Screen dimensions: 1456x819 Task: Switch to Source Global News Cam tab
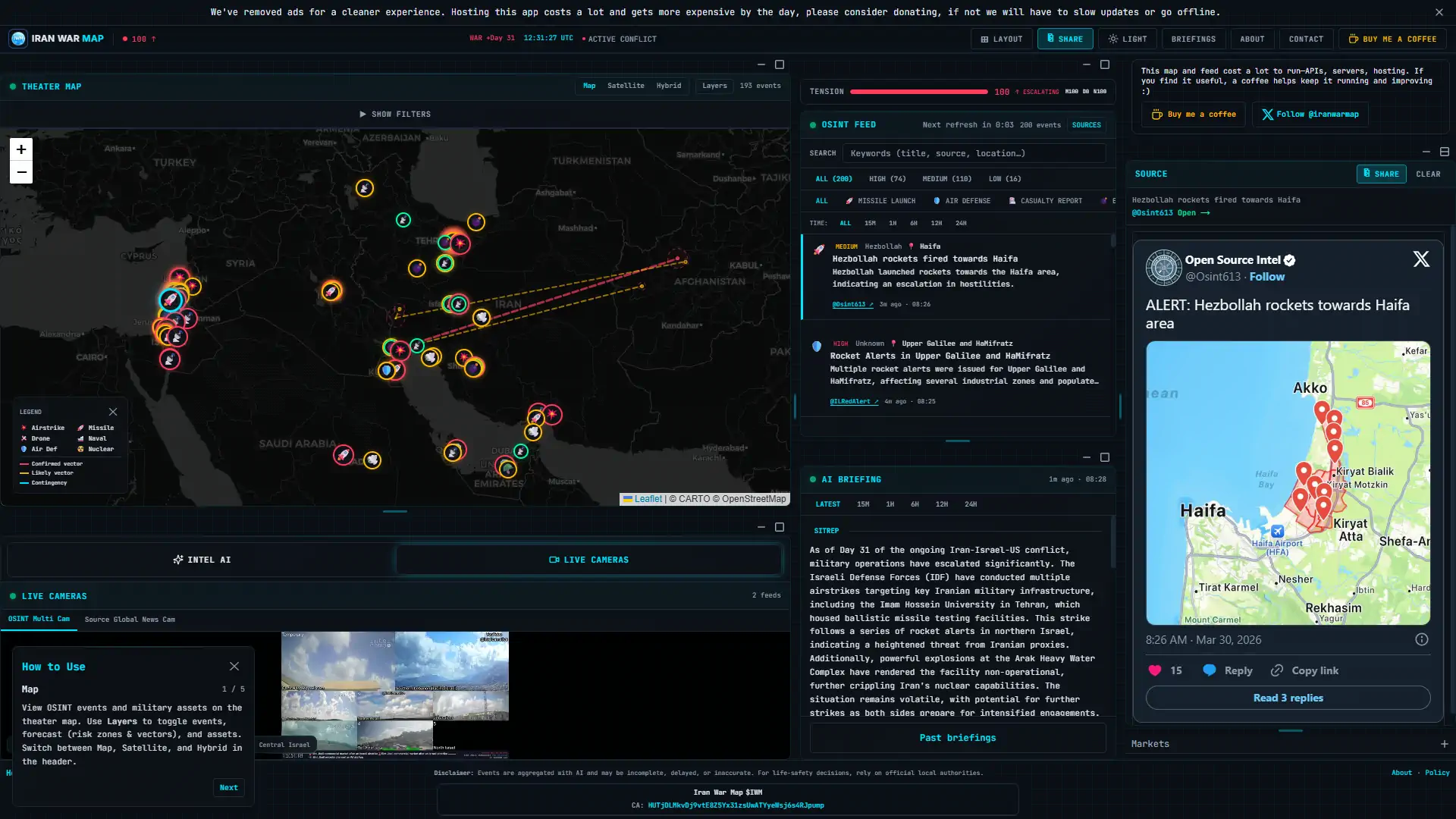tap(130, 620)
